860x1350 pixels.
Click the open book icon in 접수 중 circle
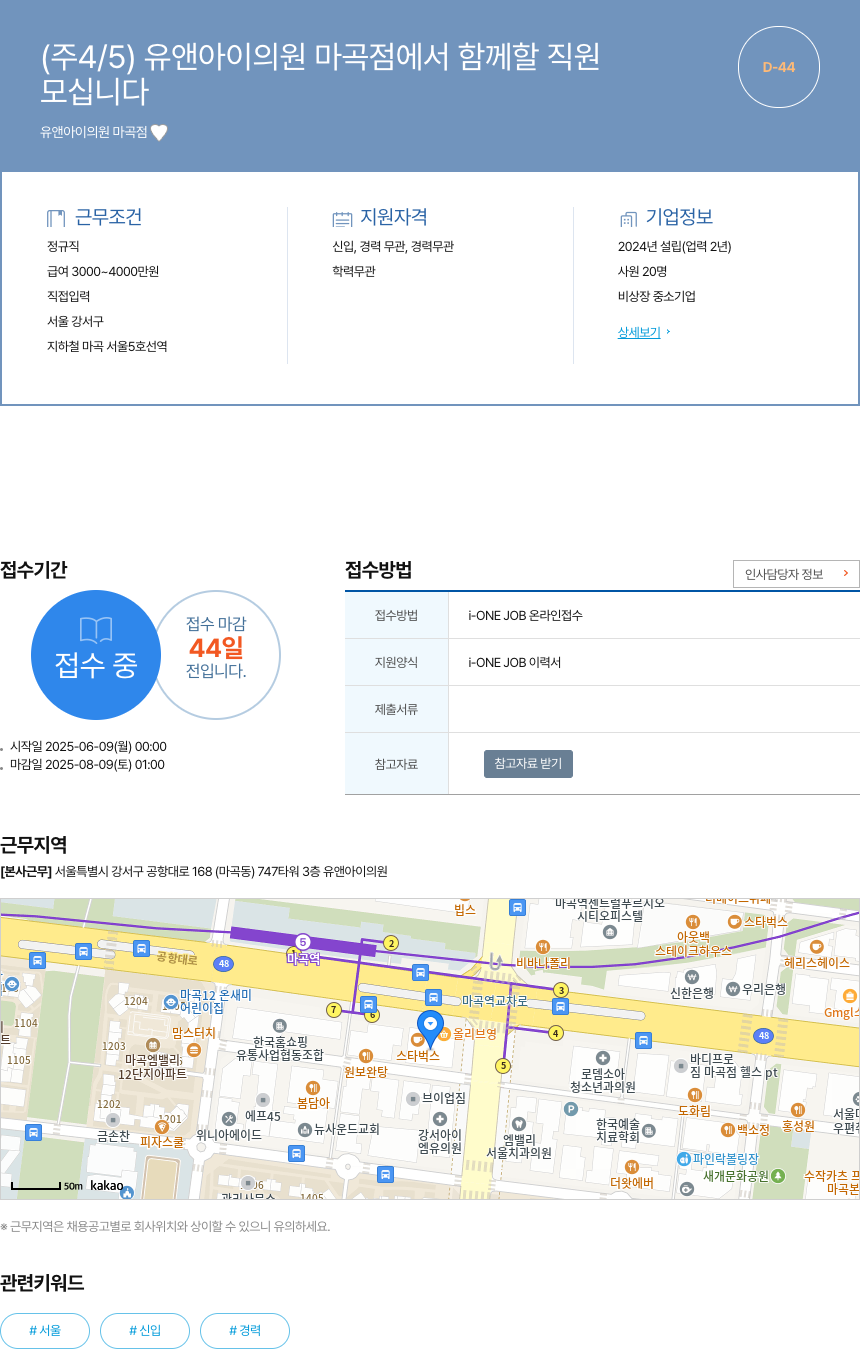[96, 630]
